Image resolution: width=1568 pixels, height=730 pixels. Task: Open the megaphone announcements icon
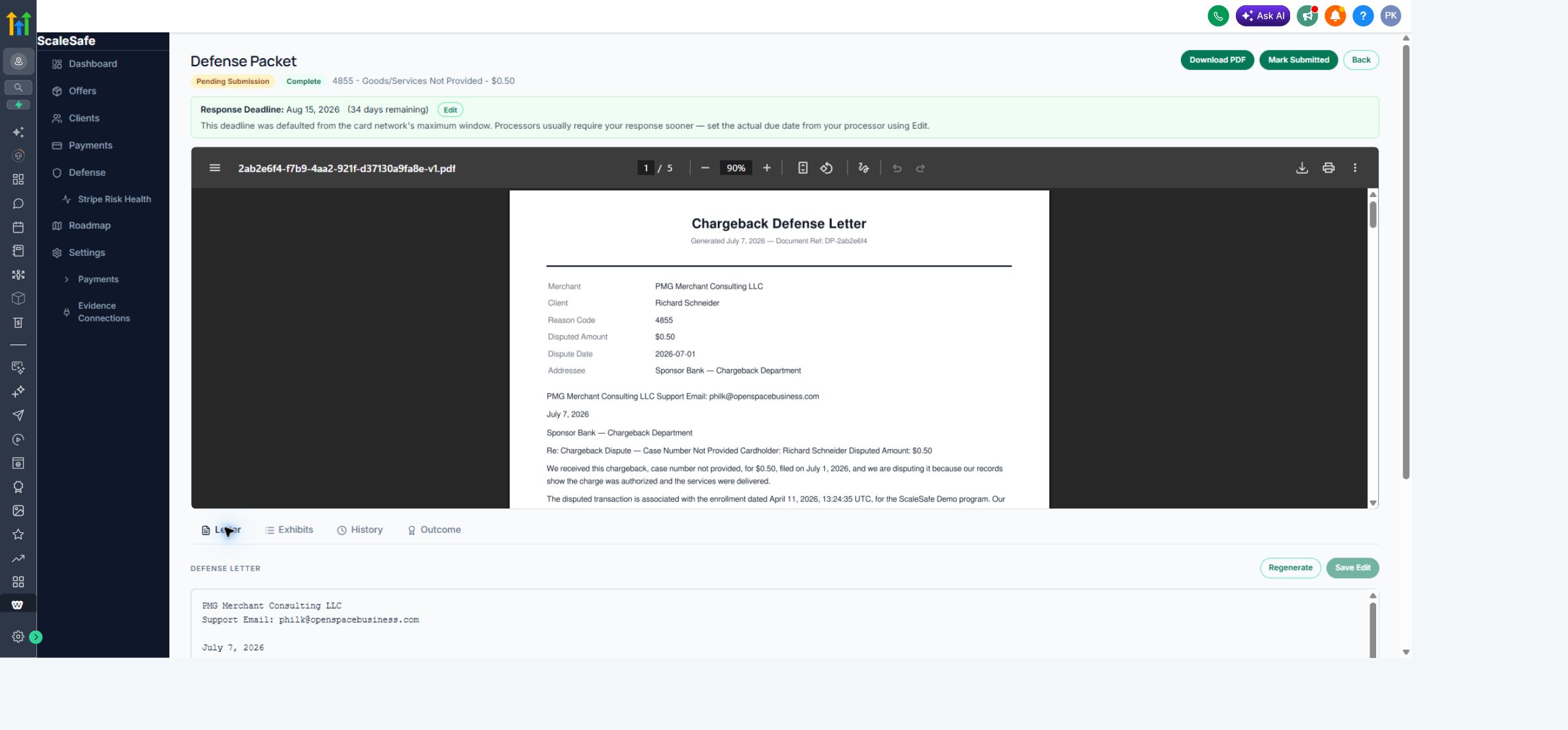(1307, 16)
